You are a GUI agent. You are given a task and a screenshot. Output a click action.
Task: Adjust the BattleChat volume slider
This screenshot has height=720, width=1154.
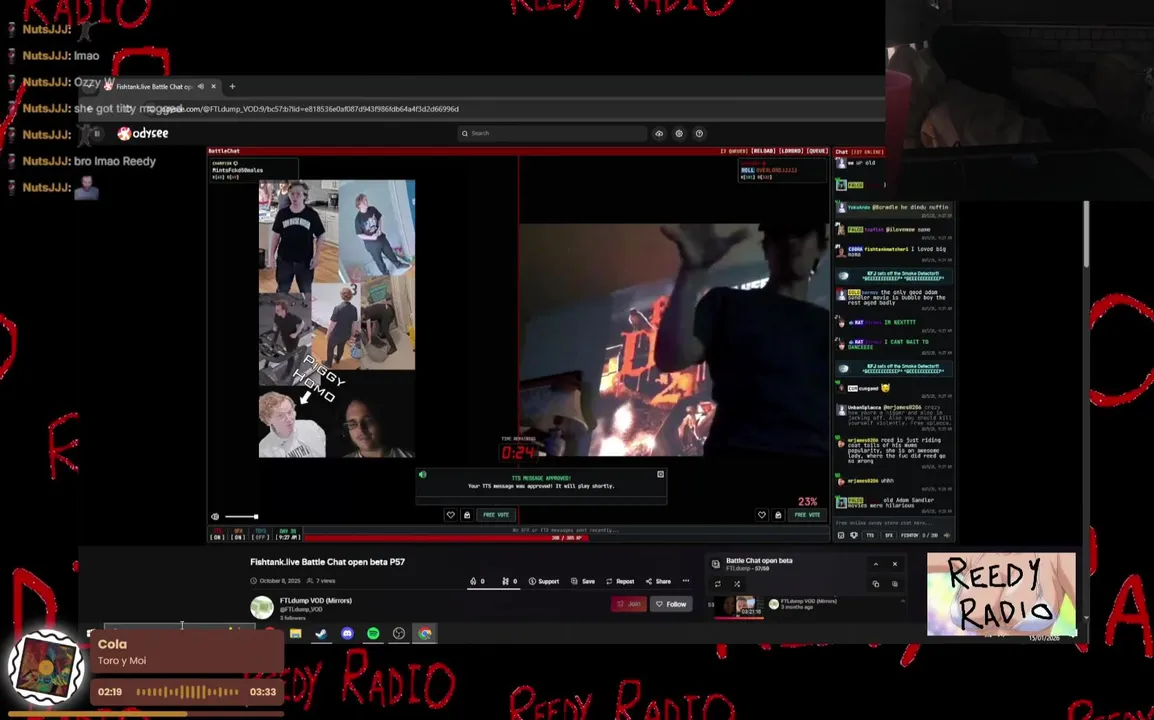point(241,517)
